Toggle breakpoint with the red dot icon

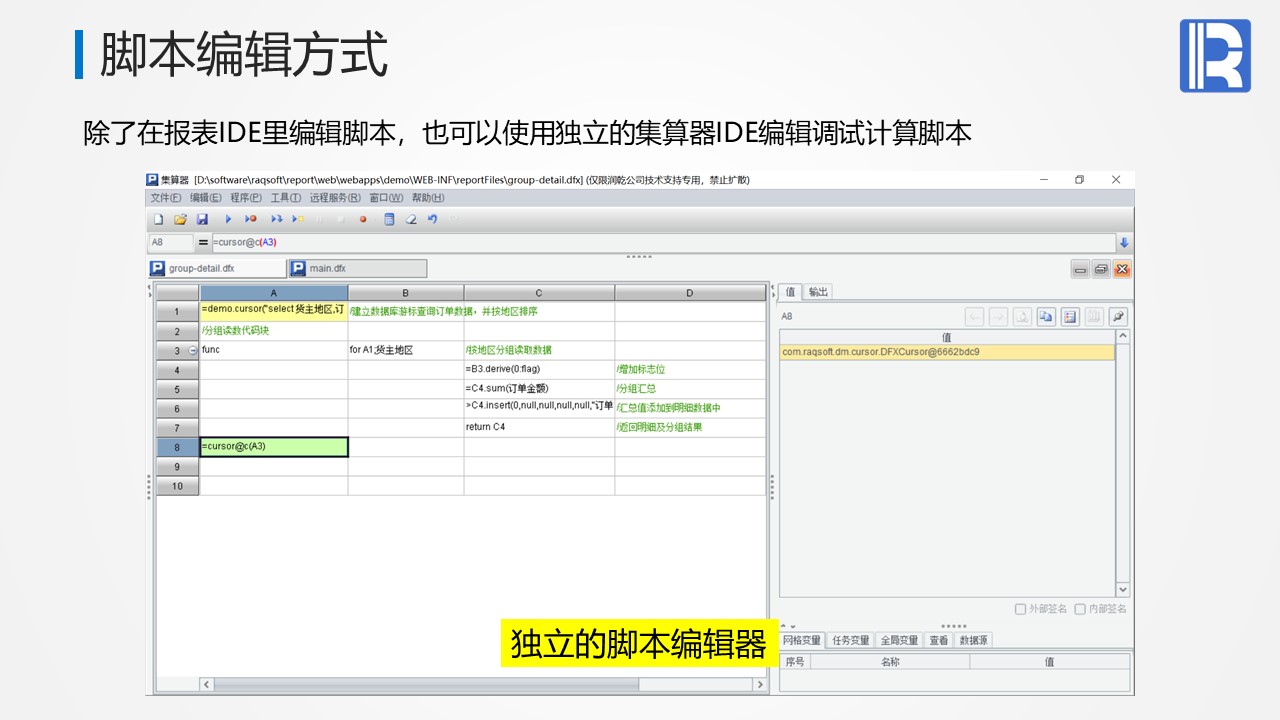coord(363,219)
